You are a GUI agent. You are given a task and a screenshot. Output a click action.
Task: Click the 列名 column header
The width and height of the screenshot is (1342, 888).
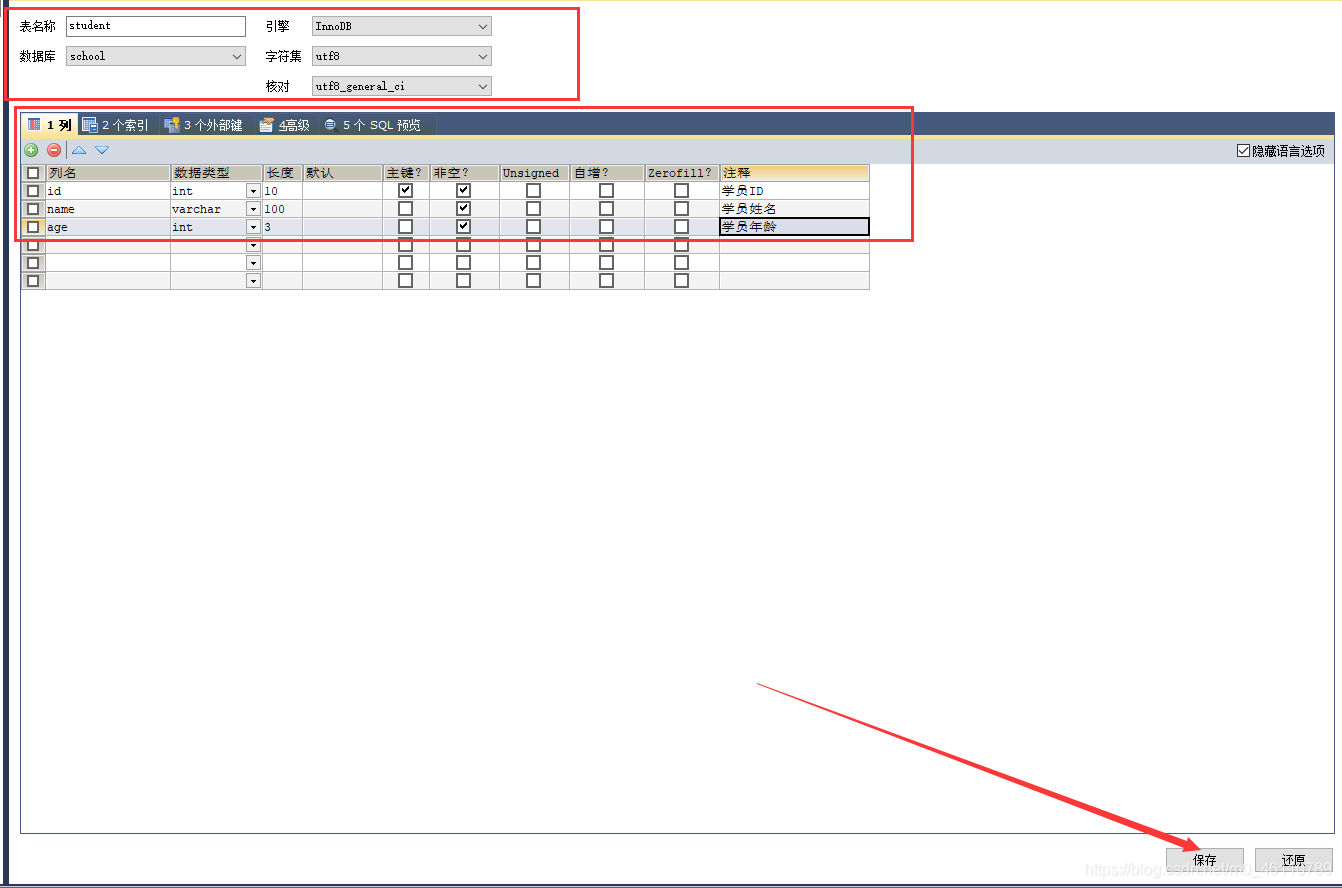point(108,173)
